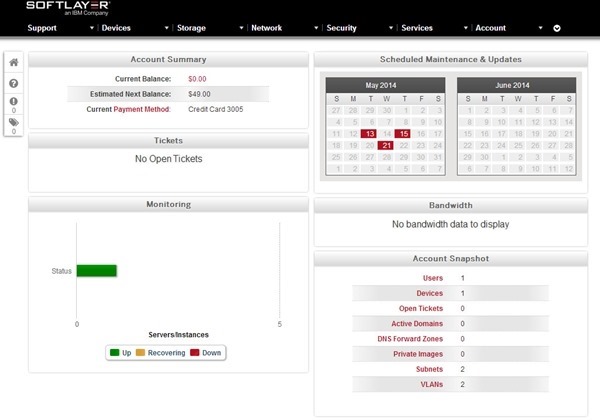
Task: Open the Active Domains link
Action: 417,324
